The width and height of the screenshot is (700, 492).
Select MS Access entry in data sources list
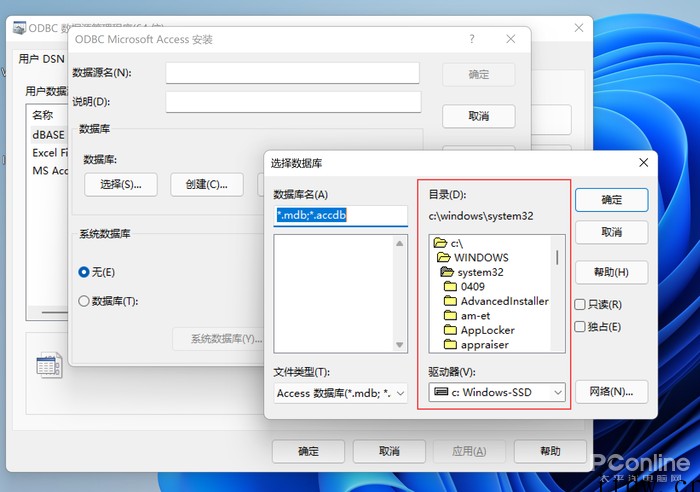tap(50, 171)
